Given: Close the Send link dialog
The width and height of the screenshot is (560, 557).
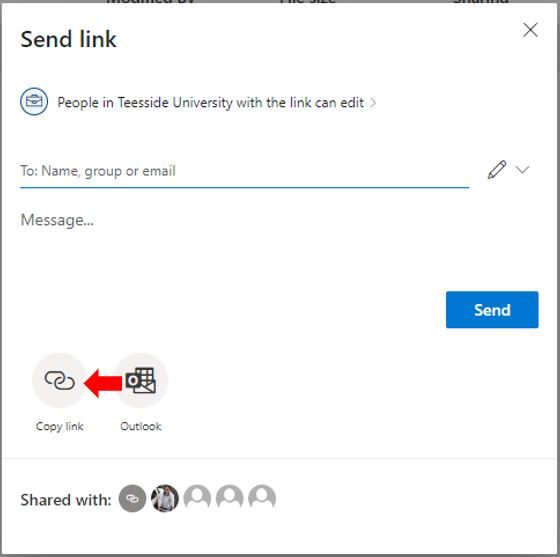Looking at the screenshot, I should click(x=530, y=30).
